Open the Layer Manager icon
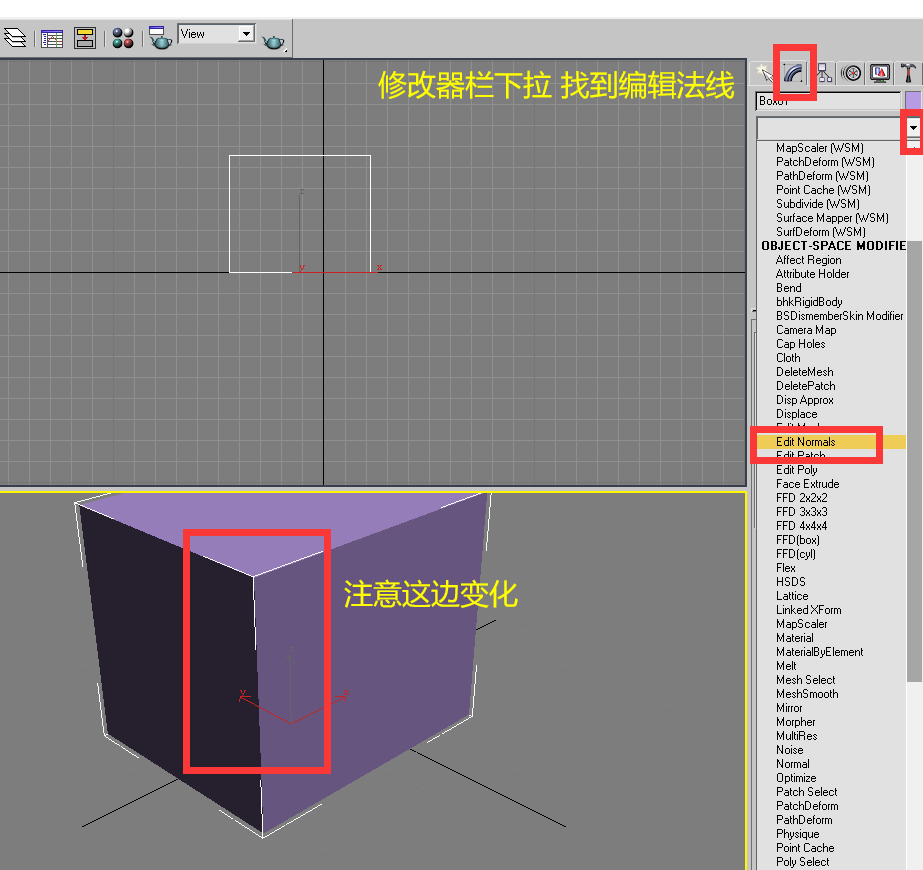This screenshot has height=870, width=923. click(14, 38)
